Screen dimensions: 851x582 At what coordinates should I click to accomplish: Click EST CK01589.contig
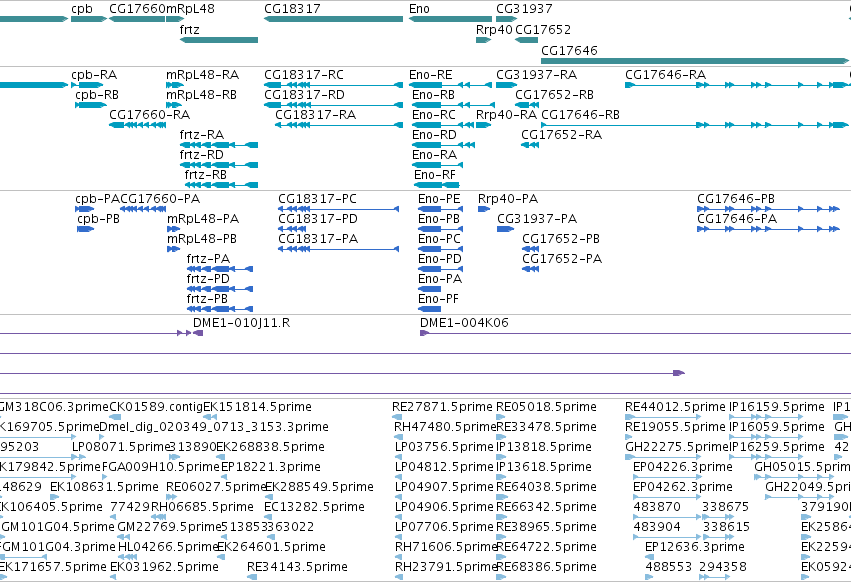[115, 417]
